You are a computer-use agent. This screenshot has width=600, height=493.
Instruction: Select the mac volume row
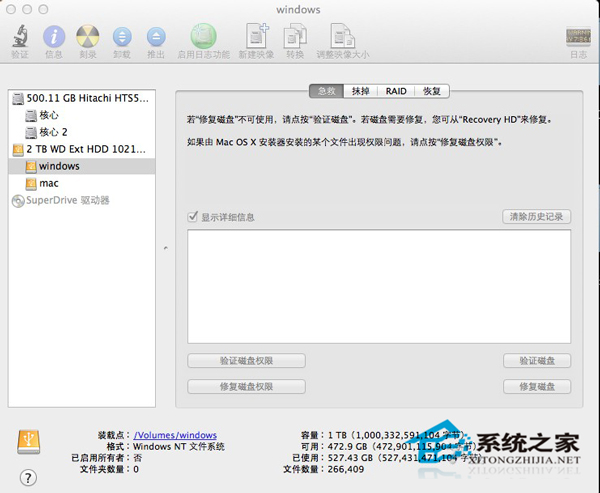point(82,183)
